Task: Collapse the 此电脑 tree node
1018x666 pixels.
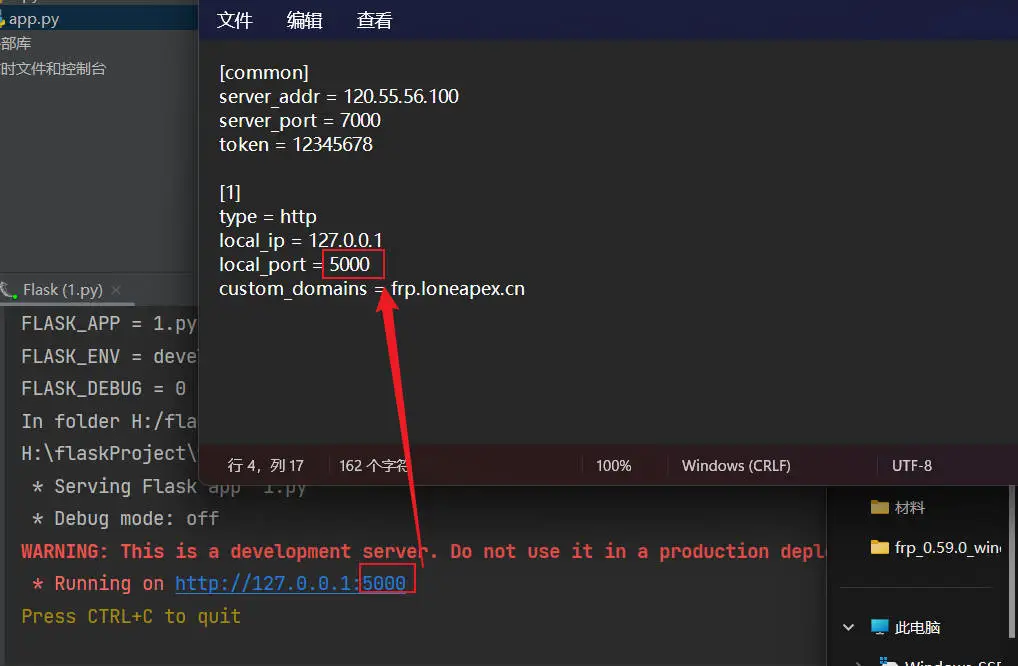Action: (x=849, y=627)
